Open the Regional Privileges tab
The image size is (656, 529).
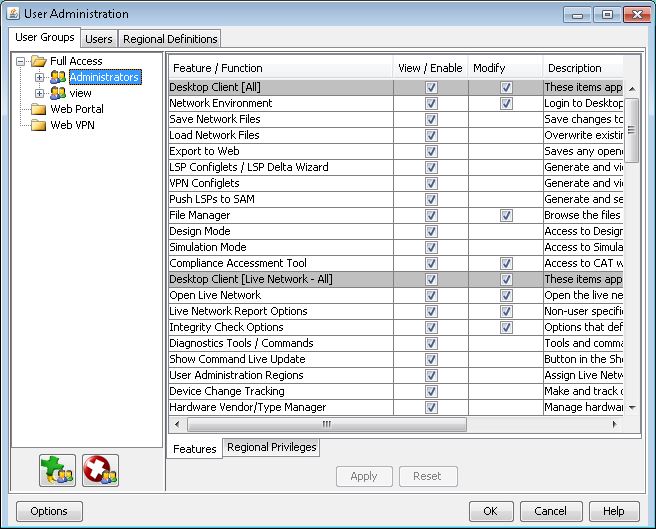pos(271,448)
